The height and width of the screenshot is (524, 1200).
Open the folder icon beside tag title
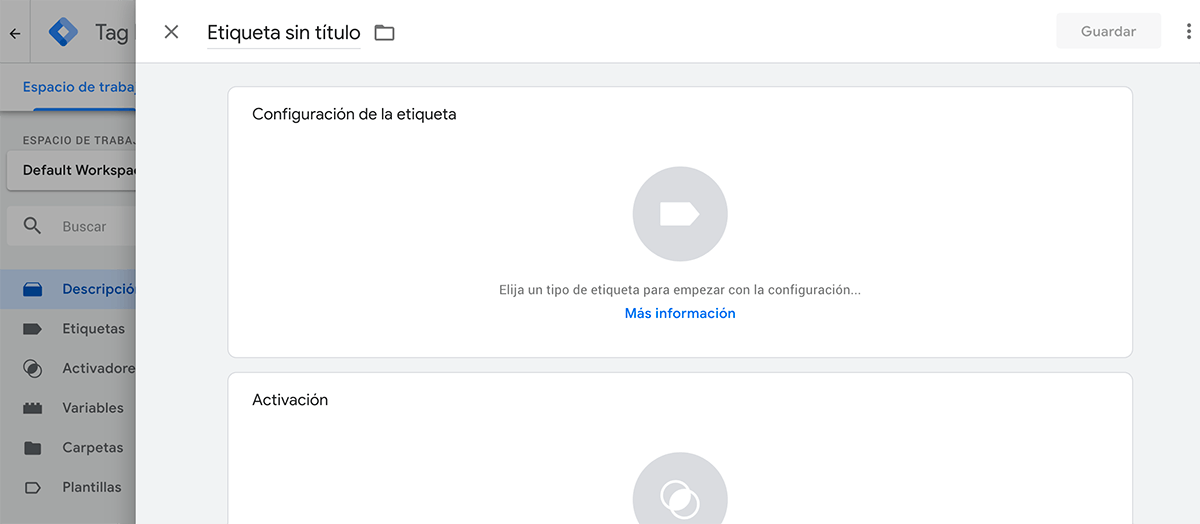click(385, 33)
